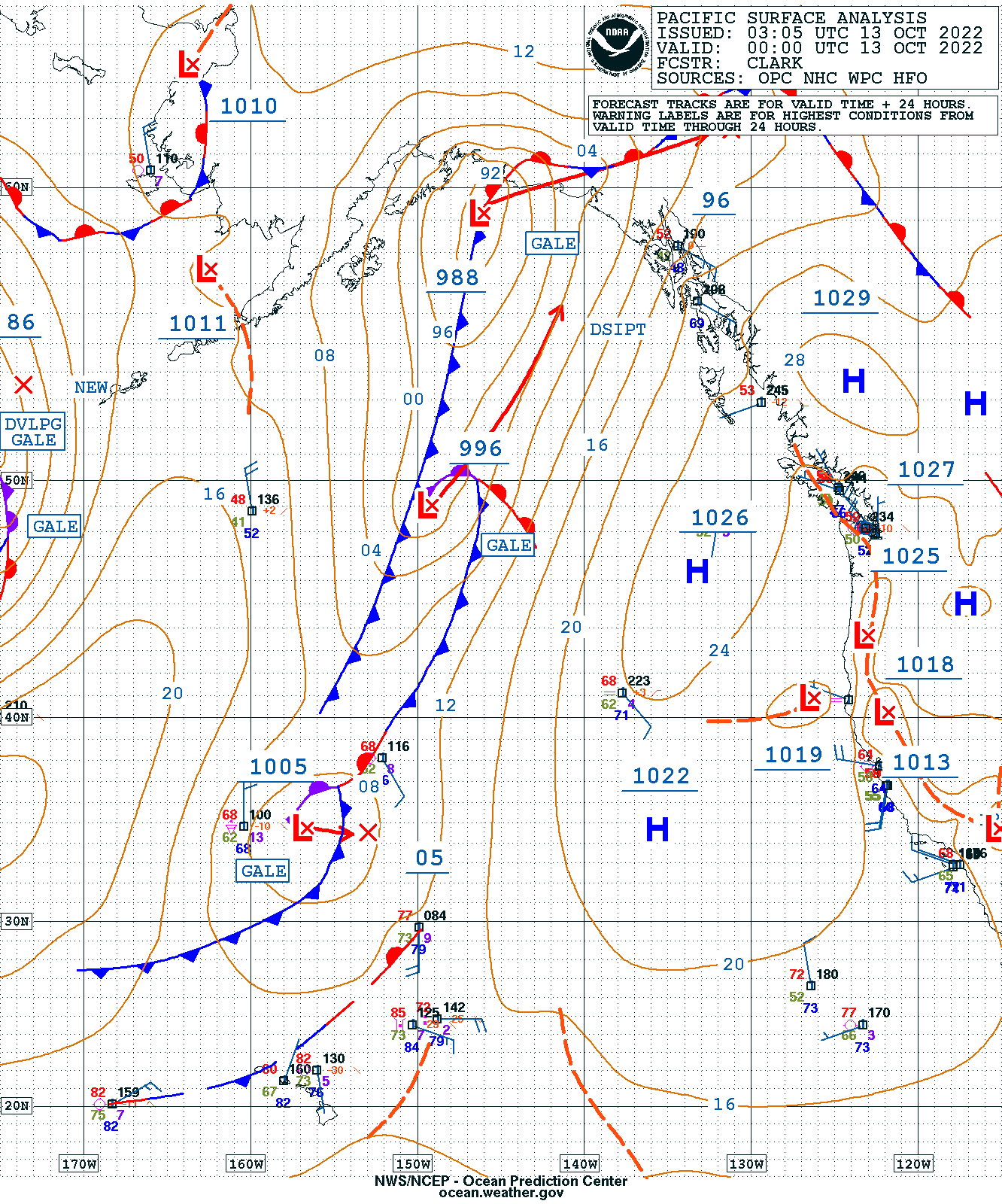Click the GALE box northeast of 988
This screenshot has height=1204, width=1002.
[x=553, y=243]
